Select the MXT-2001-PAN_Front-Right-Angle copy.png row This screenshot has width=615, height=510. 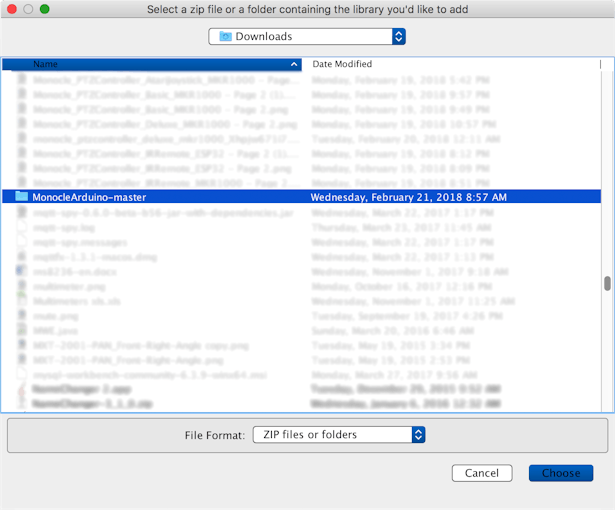[x=301, y=346]
